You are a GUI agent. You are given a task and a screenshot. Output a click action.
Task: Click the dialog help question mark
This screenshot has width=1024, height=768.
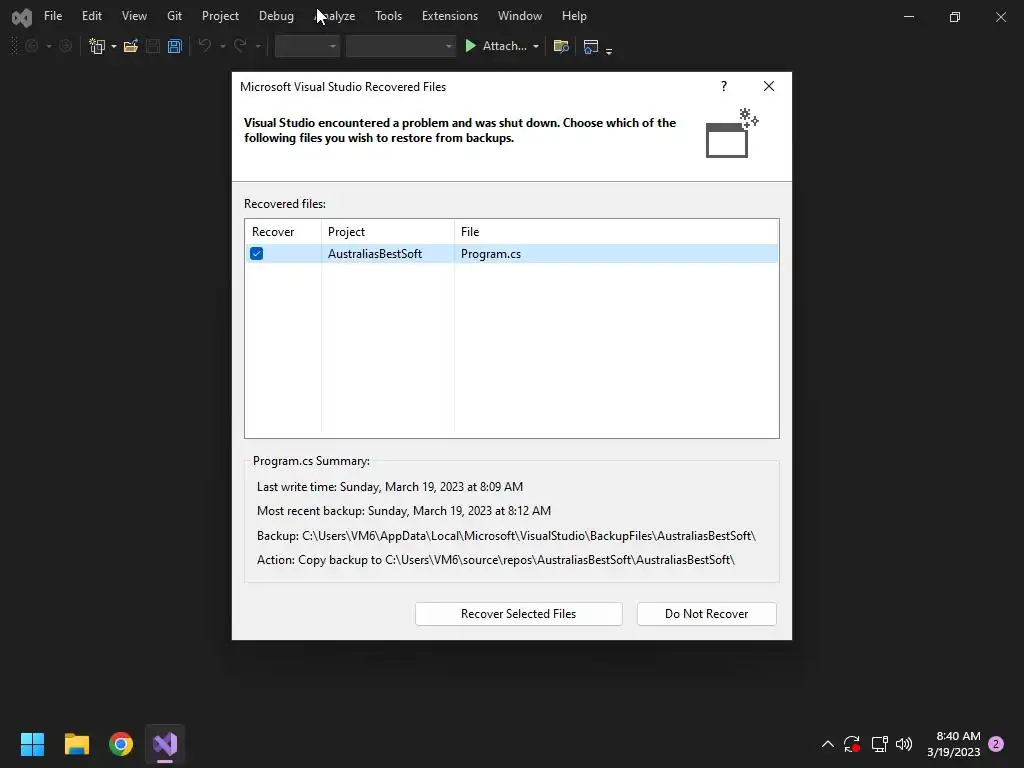724,86
